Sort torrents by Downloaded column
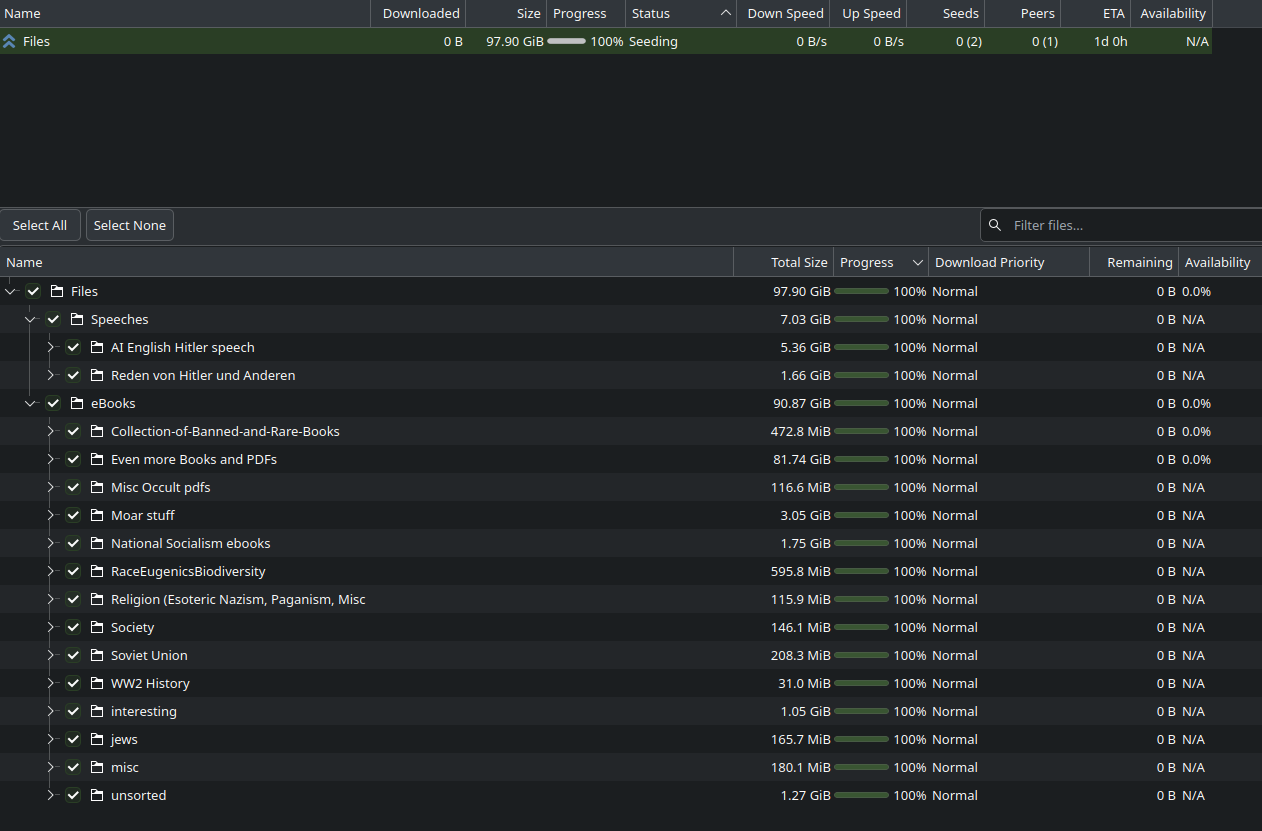This screenshot has height=831, width=1262. 418,13
